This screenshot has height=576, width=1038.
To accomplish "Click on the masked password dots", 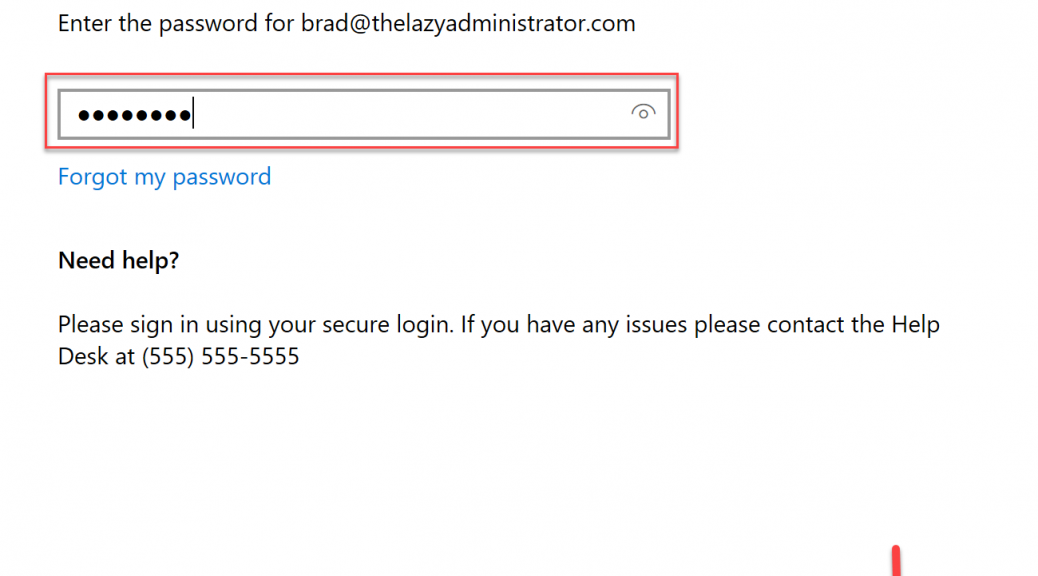I will pos(134,116).
